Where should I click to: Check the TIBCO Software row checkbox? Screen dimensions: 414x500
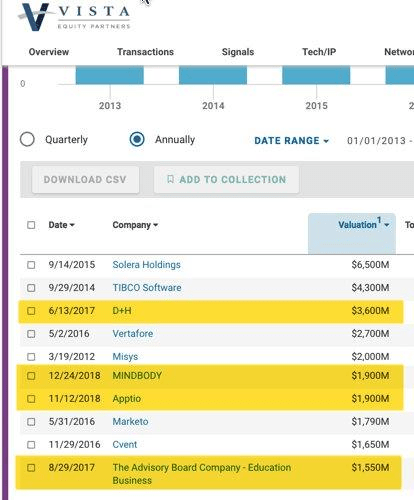click(31, 288)
